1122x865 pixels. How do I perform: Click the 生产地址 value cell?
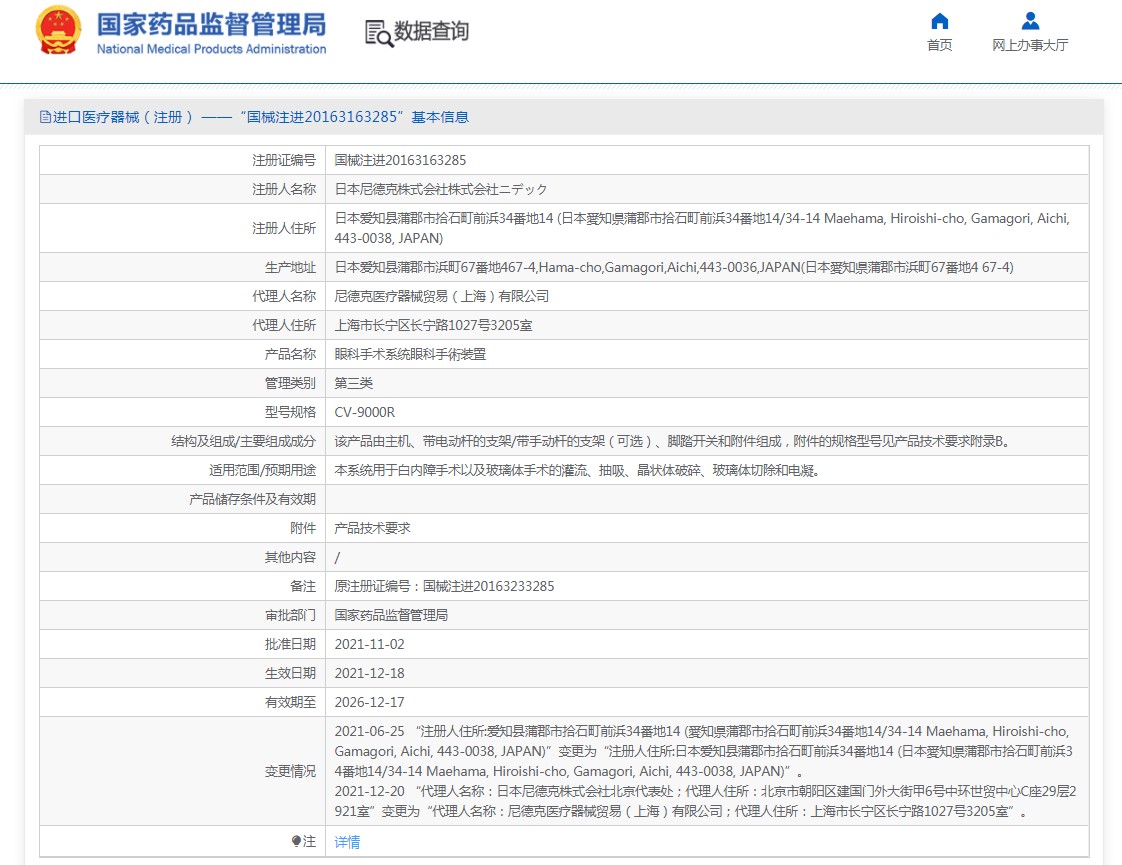(x=673, y=267)
